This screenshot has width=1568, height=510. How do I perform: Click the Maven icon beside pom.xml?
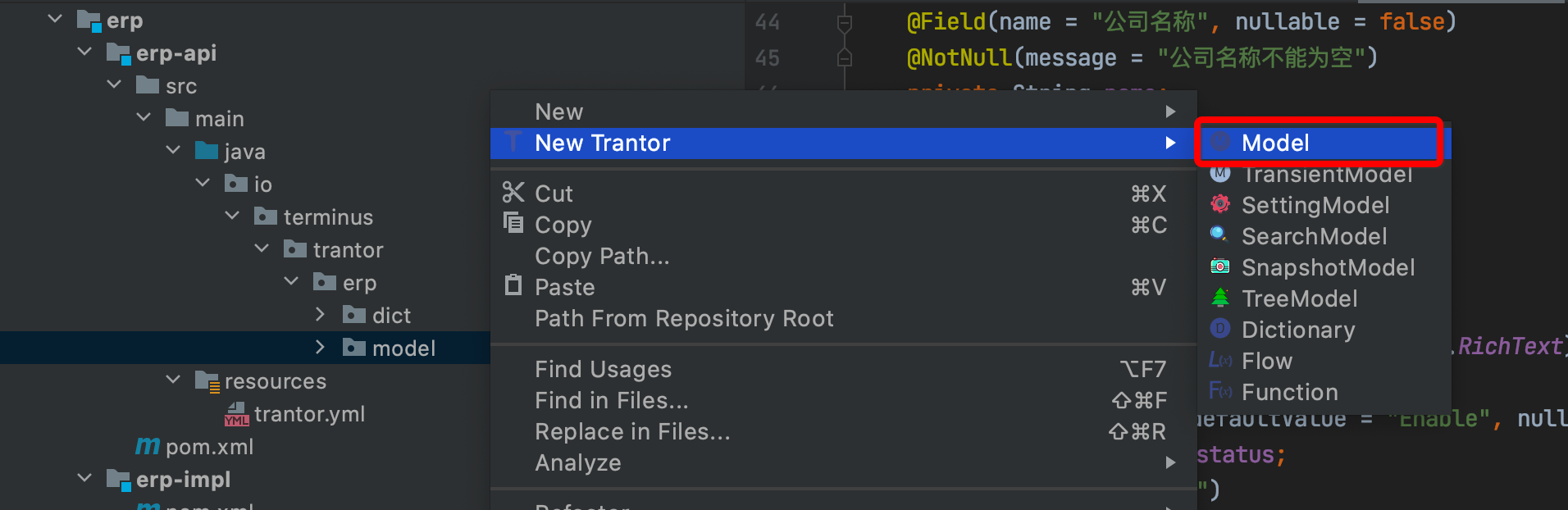[x=146, y=446]
